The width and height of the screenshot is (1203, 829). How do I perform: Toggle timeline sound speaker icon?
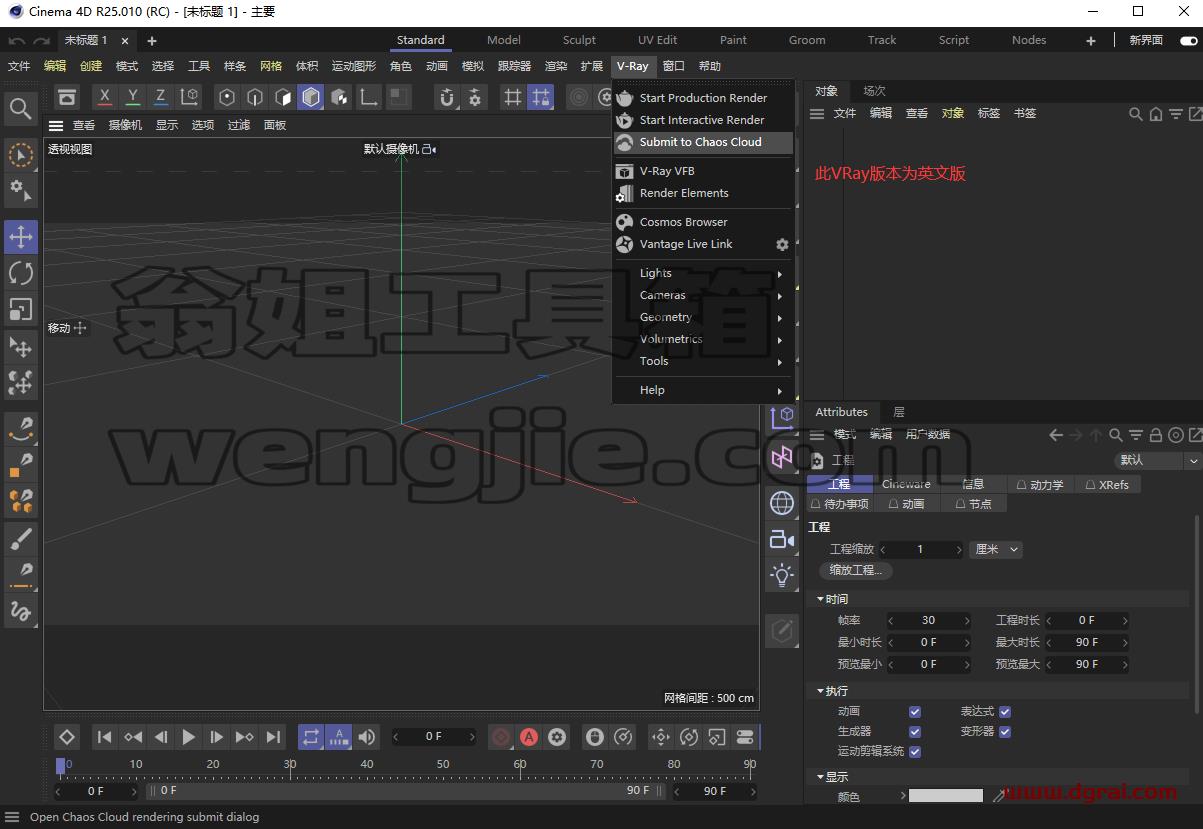pos(367,737)
